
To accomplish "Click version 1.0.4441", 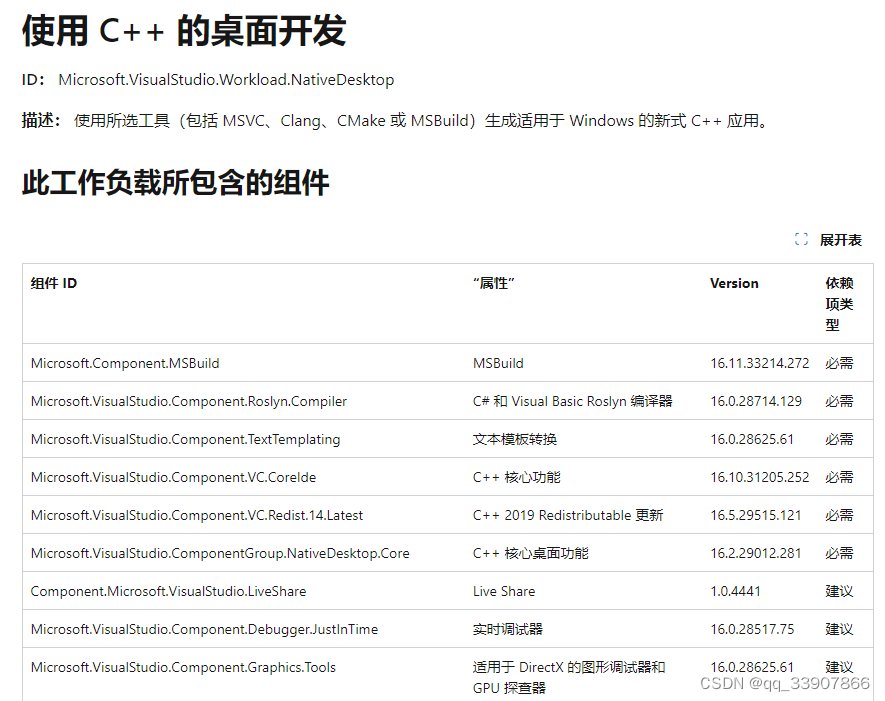I will [735, 592].
